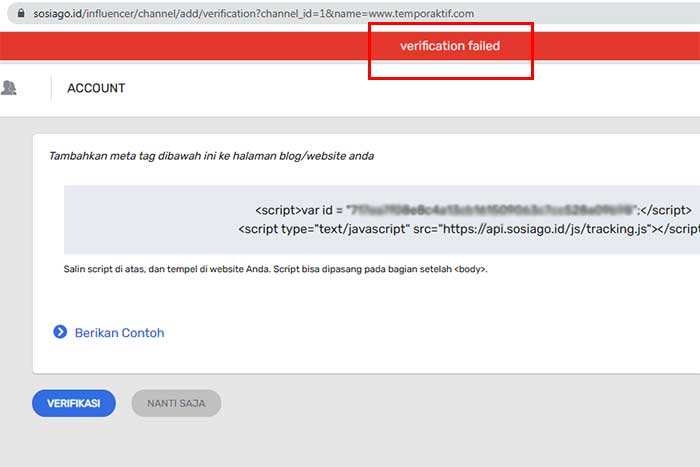Click the script var id code line
700x467 pixels.
pos(473,210)
